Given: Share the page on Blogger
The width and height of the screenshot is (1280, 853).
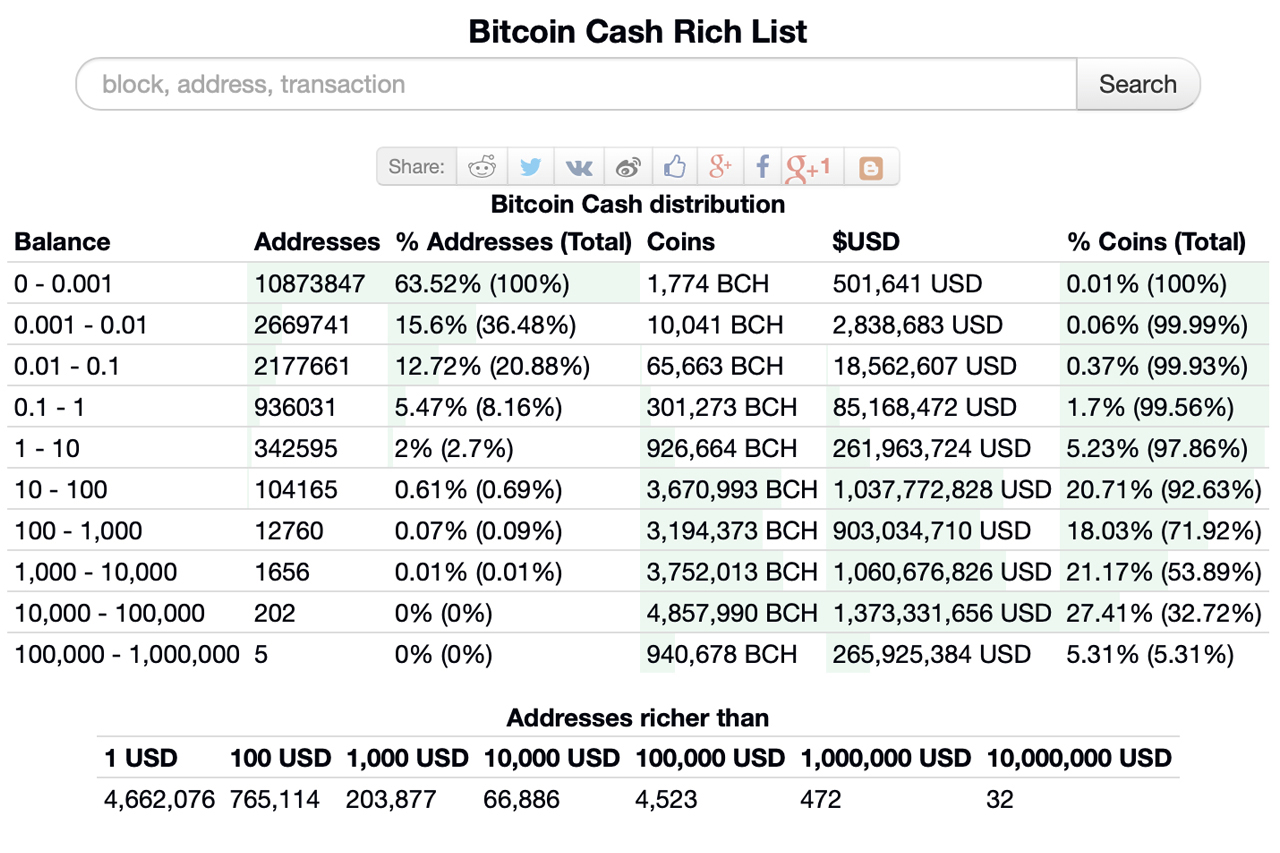Looking at the screenshot, I should (x=869, y=166).
